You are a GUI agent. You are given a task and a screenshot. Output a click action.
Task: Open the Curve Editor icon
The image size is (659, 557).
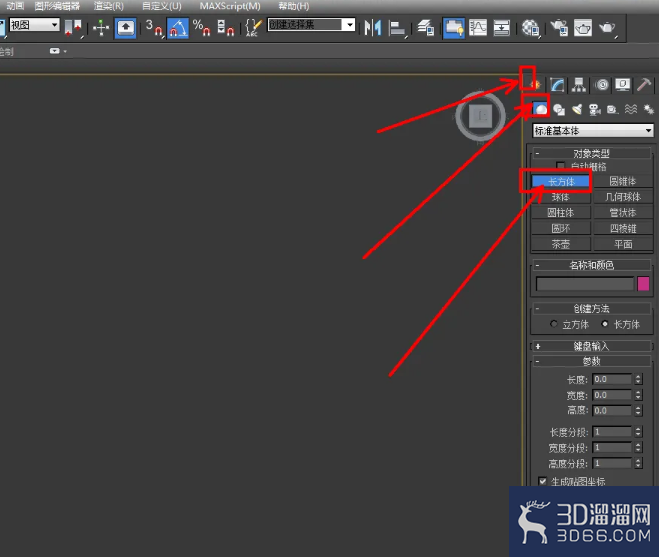click(x=478, y=28)
